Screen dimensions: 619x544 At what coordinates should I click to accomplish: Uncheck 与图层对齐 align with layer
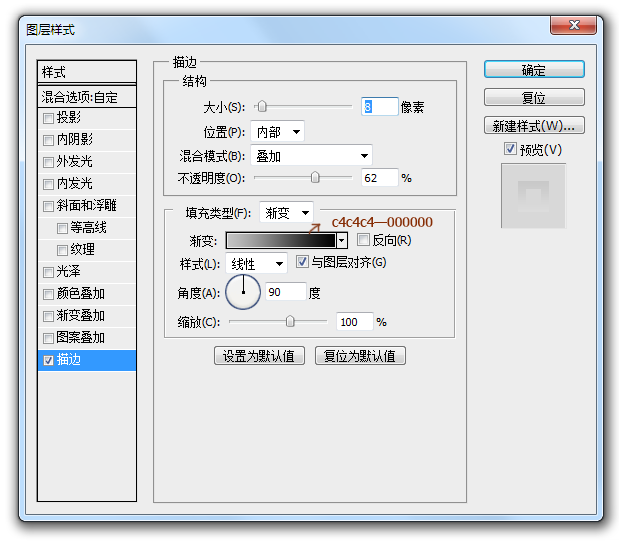pyautogui.click(x=303, y=263)
